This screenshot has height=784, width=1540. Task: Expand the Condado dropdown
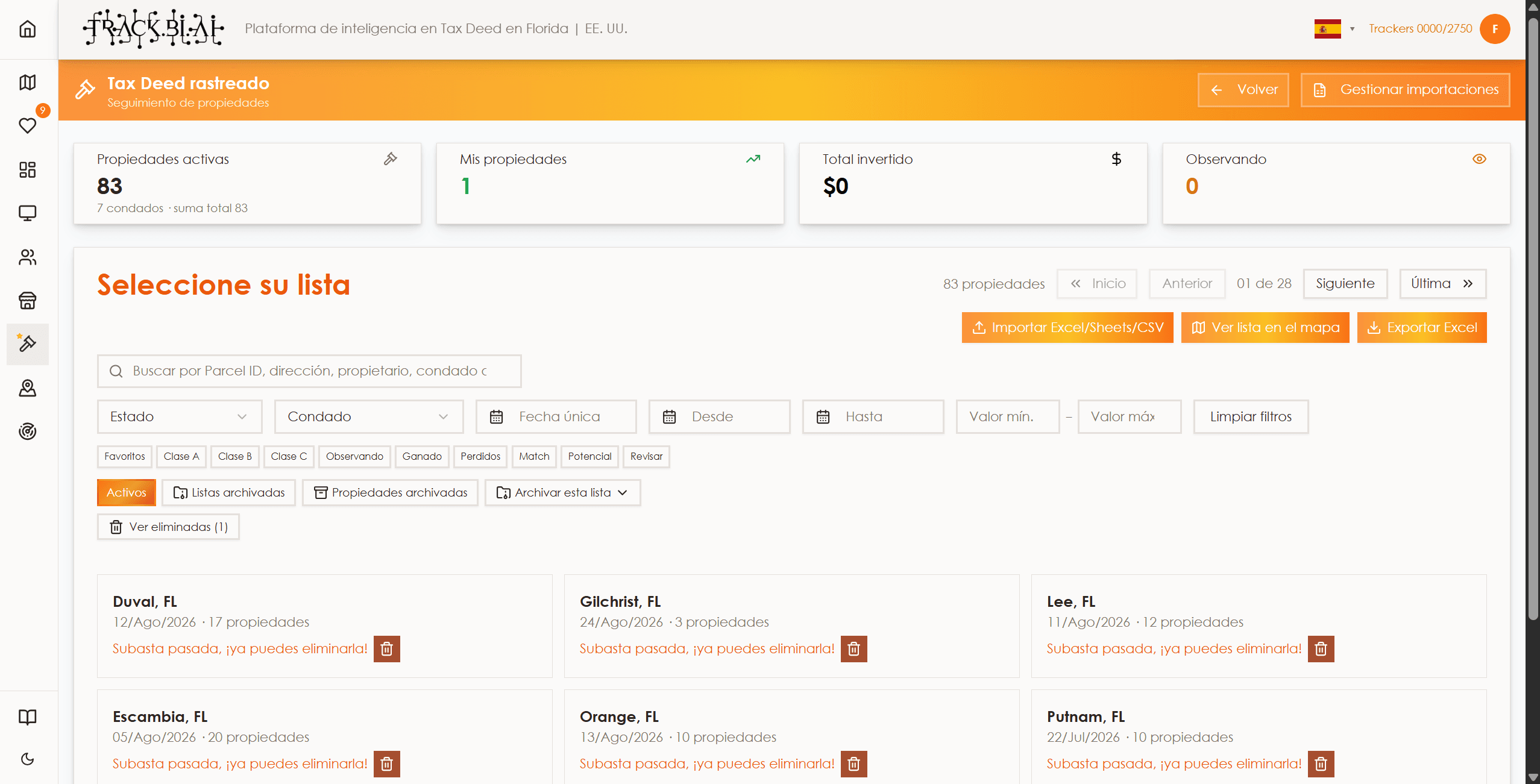(x=369, y=417)
